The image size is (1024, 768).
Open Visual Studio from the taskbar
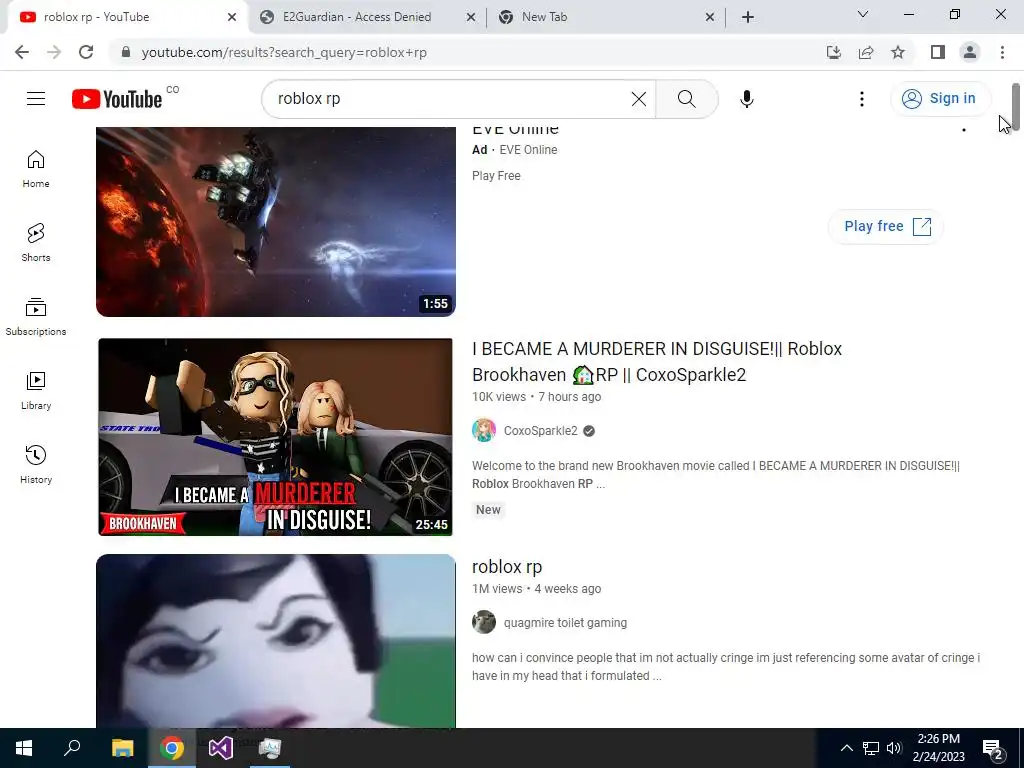[x=221, y=748]
